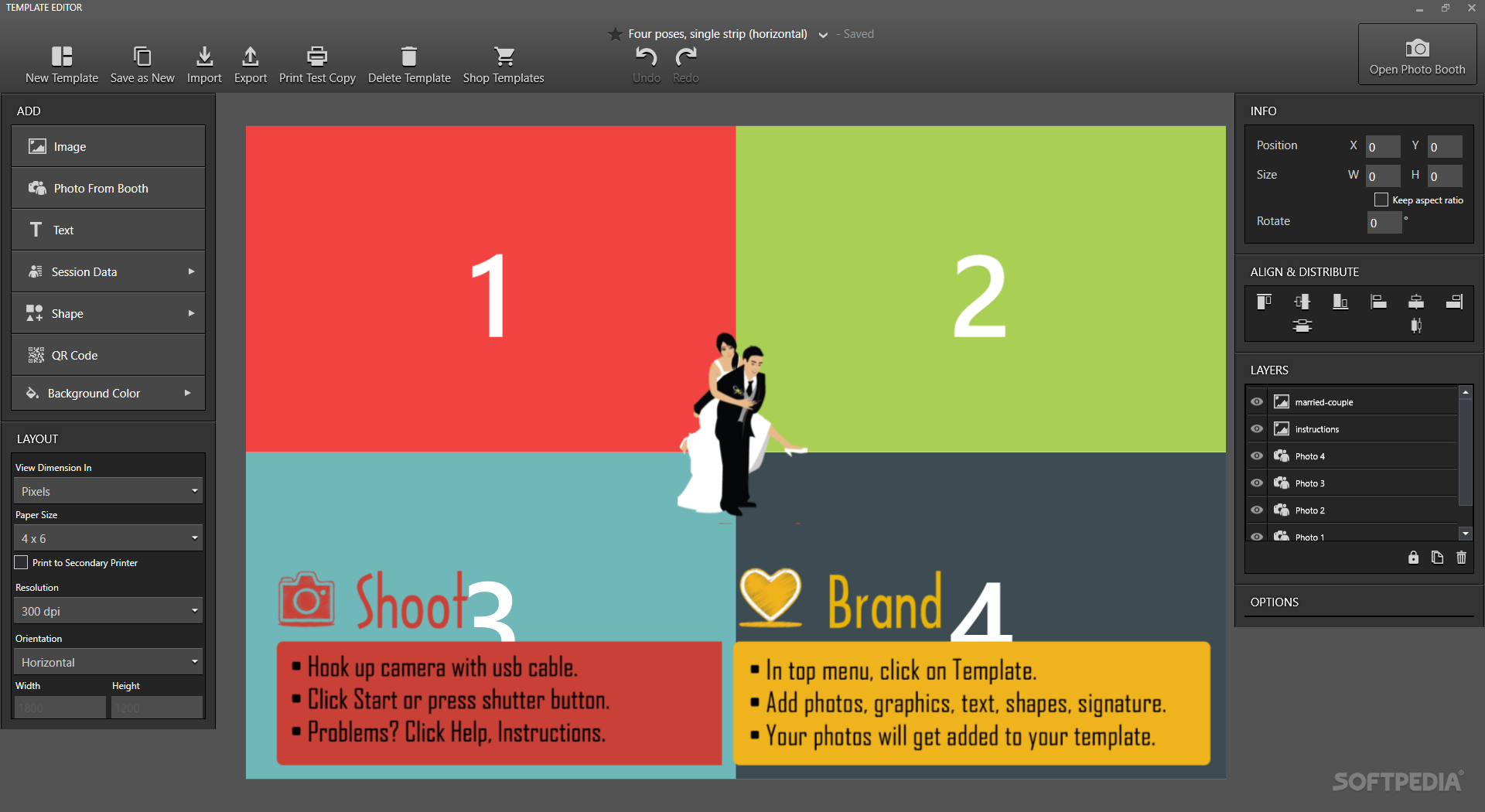
Task: Align objects to horizontal center
Action: coord(1416,302)
